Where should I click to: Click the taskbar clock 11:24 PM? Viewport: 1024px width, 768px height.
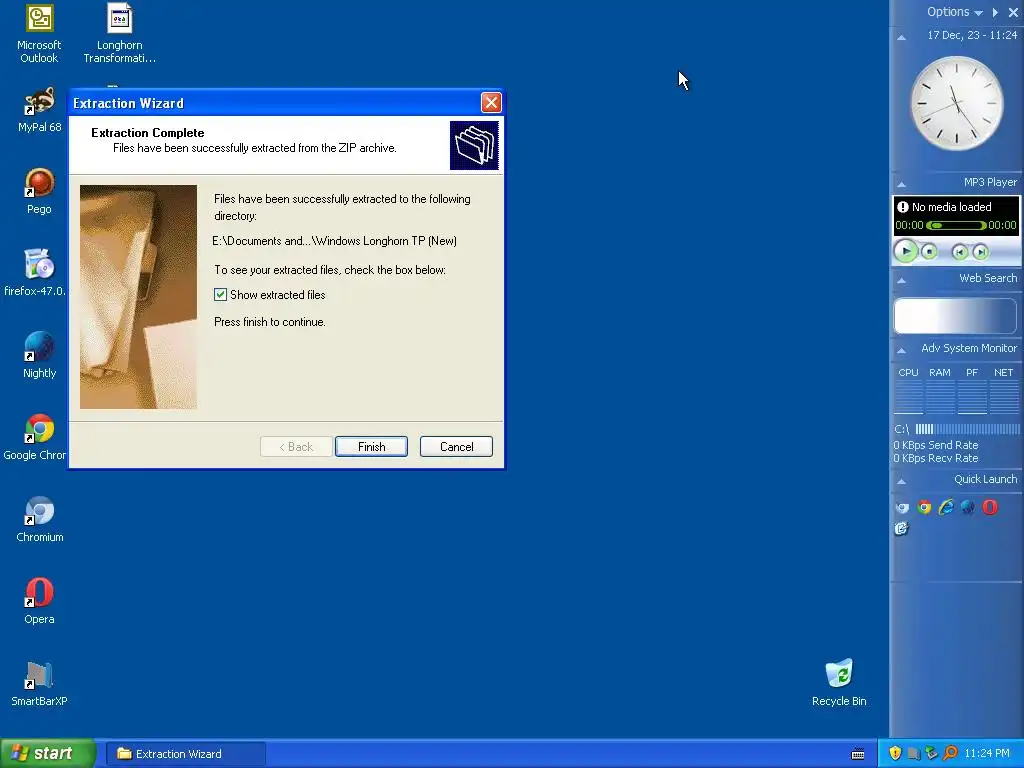click(x=987, y=754)
